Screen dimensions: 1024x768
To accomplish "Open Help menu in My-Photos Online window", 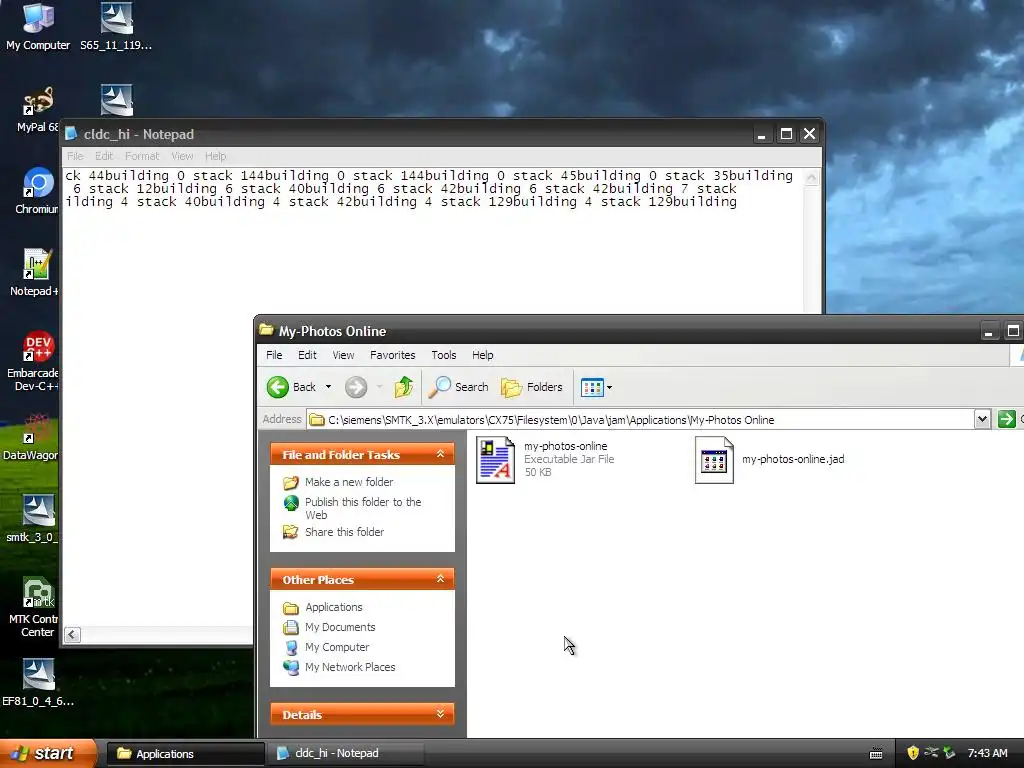I will [483, 355].
